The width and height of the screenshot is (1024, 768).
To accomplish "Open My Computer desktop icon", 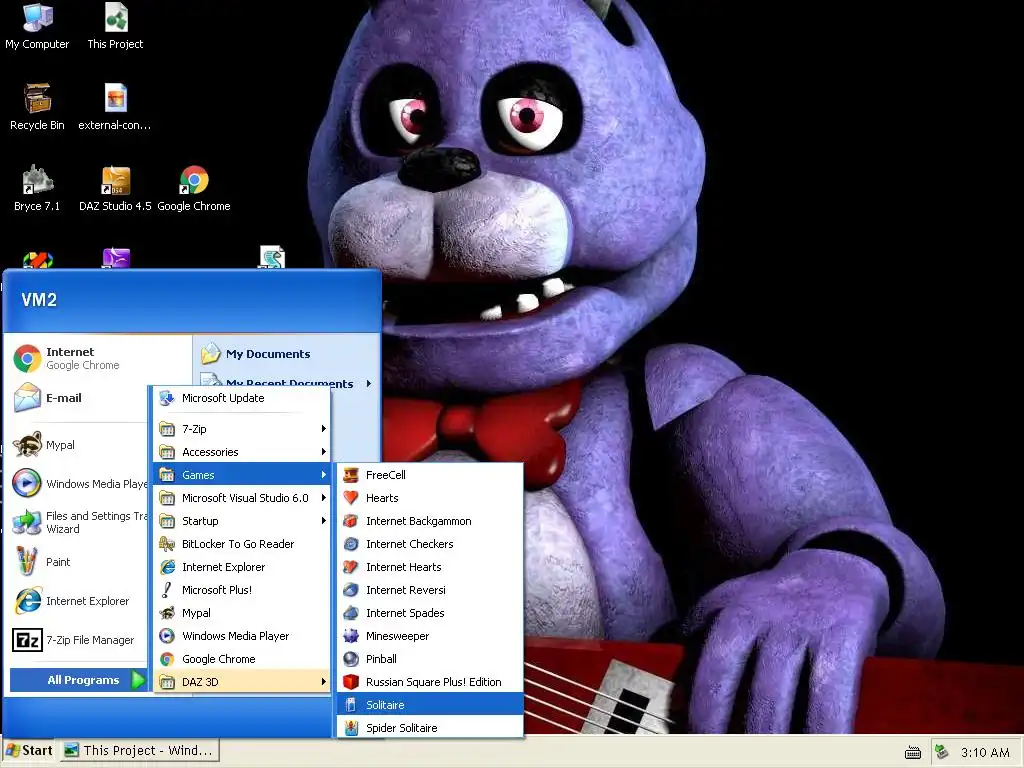I will [37, 26].
